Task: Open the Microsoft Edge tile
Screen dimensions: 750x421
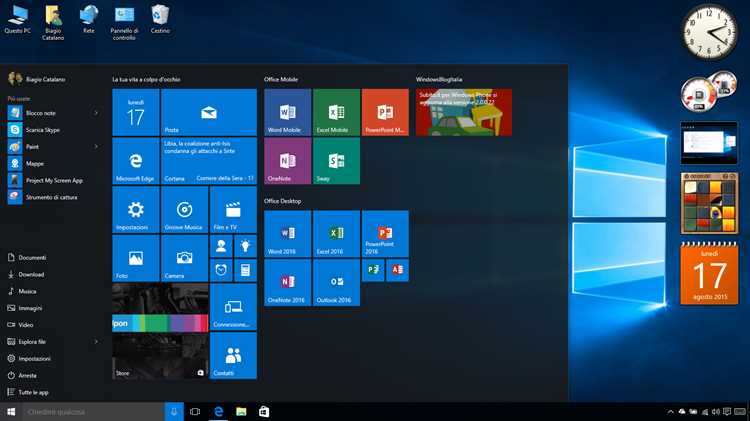Action: tap(136, 161)
